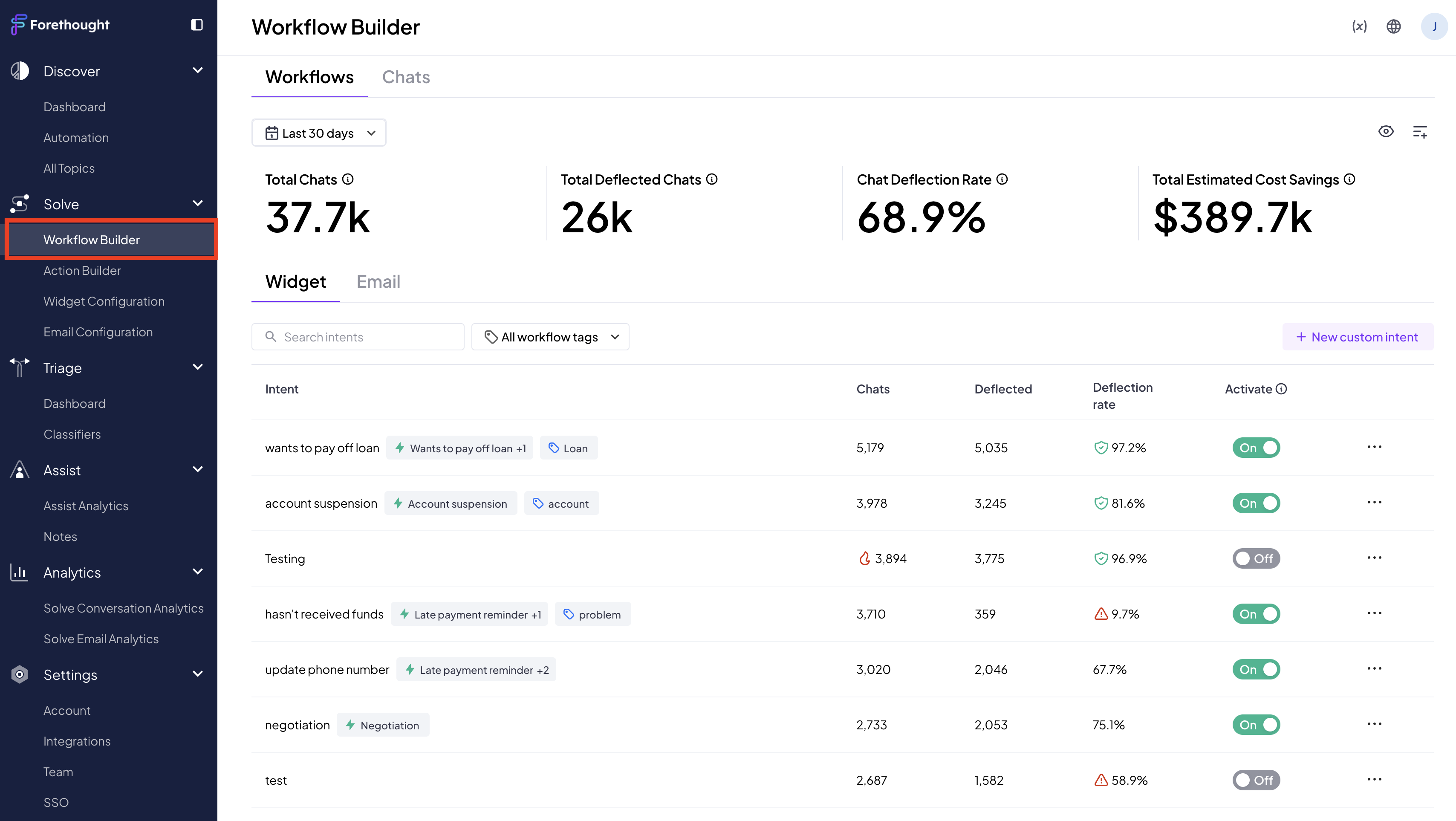Toggle off the account suspension intent
This screenshot has height=821, width=1456.
(x=1256, y=503)
